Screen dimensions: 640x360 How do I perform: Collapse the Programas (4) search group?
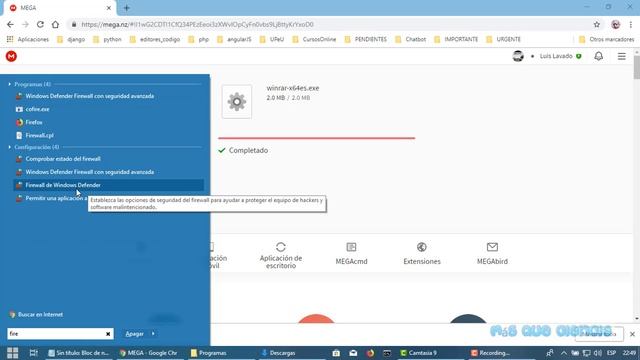(x=10, y=84)
